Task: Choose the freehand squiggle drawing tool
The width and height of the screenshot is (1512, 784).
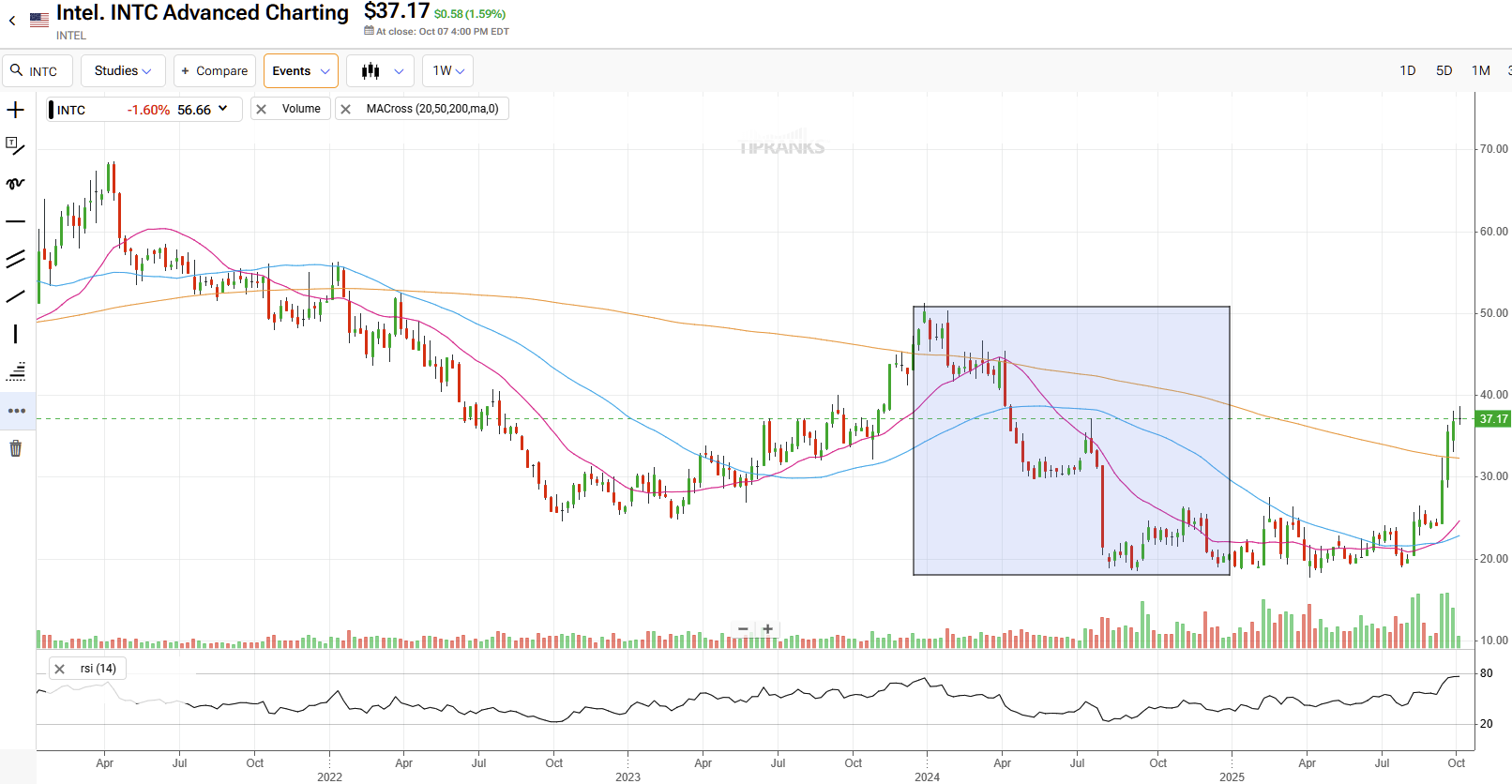Action: point(15,184)
